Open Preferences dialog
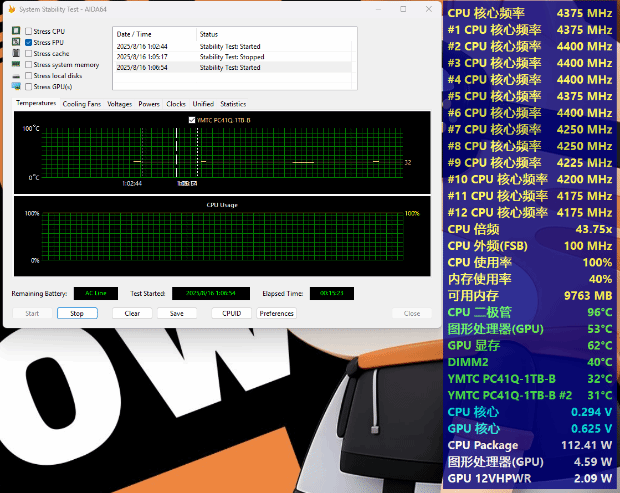Image resolution: width=620 pixels, height=493 pixels. [276, 313]
